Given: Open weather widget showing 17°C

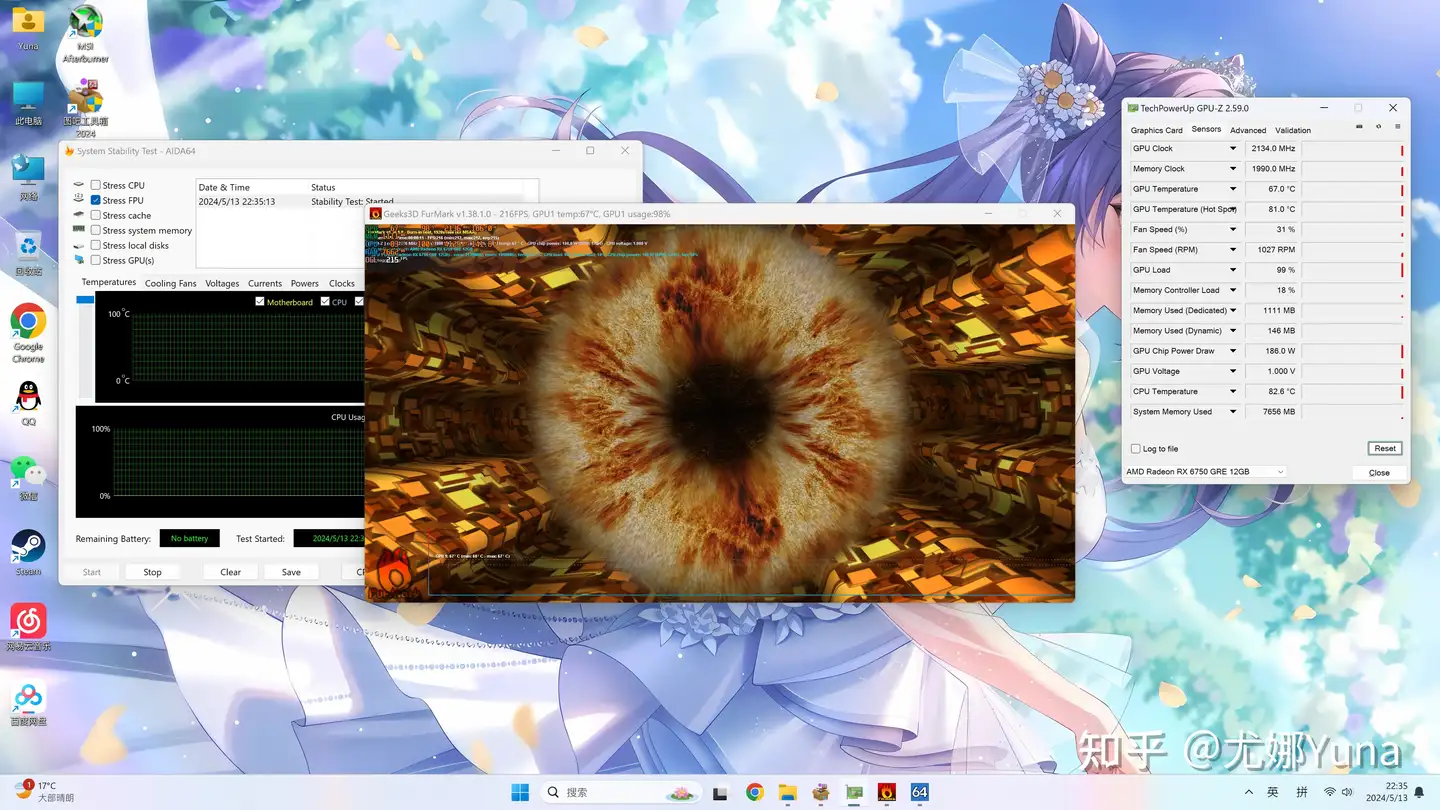Looking at the screenshot, I should coord(45,791).
